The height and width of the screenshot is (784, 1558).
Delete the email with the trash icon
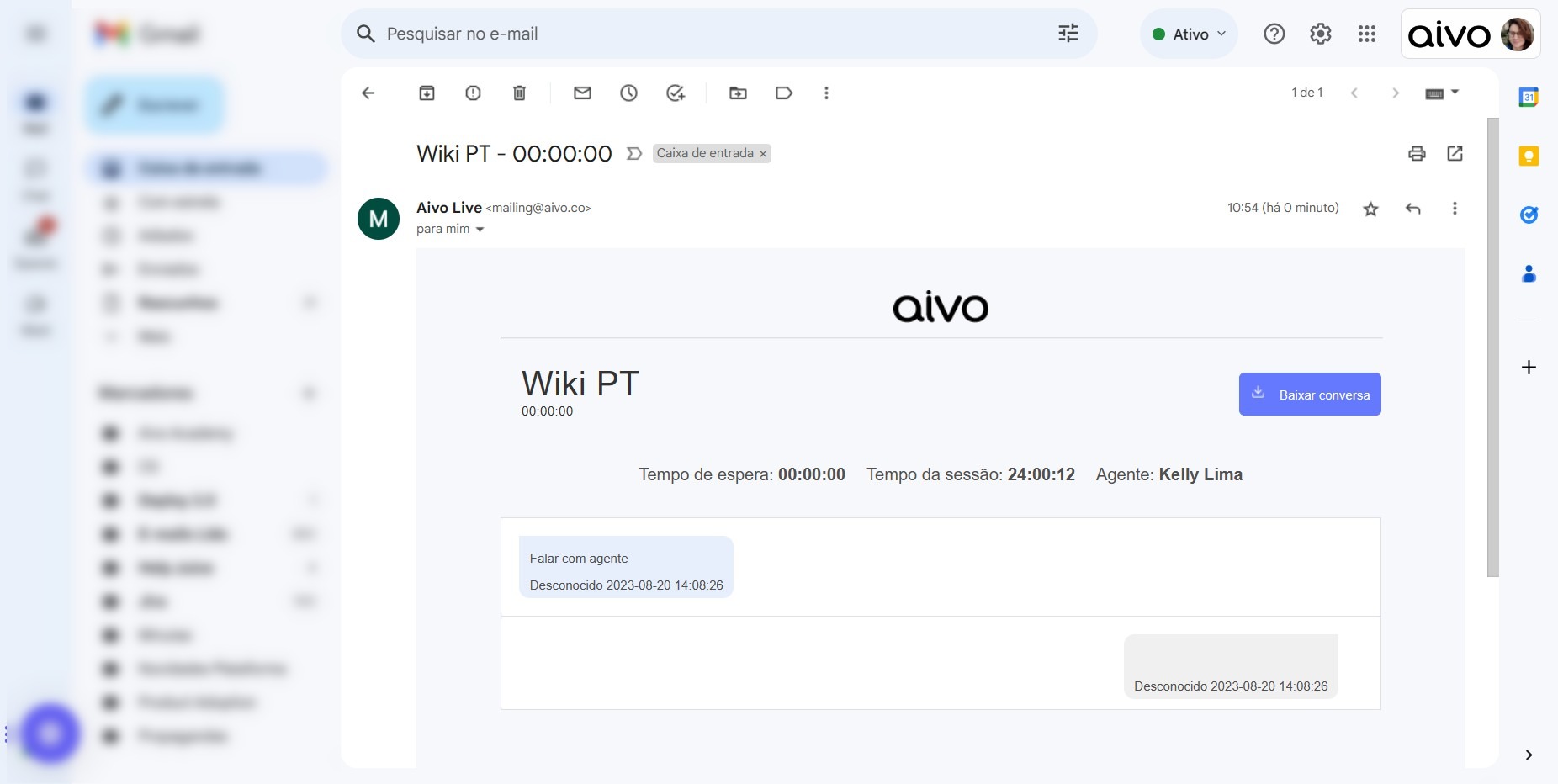tap(519, 93)
